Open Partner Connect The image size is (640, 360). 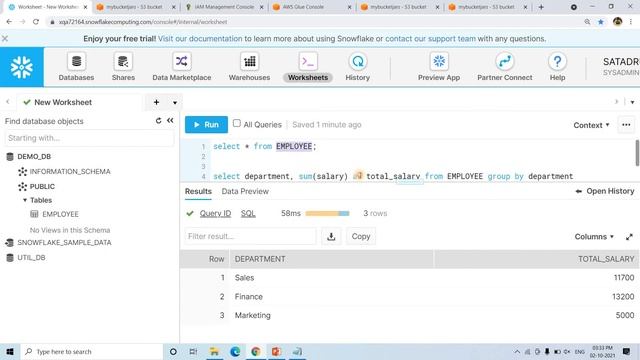point(504,67)
